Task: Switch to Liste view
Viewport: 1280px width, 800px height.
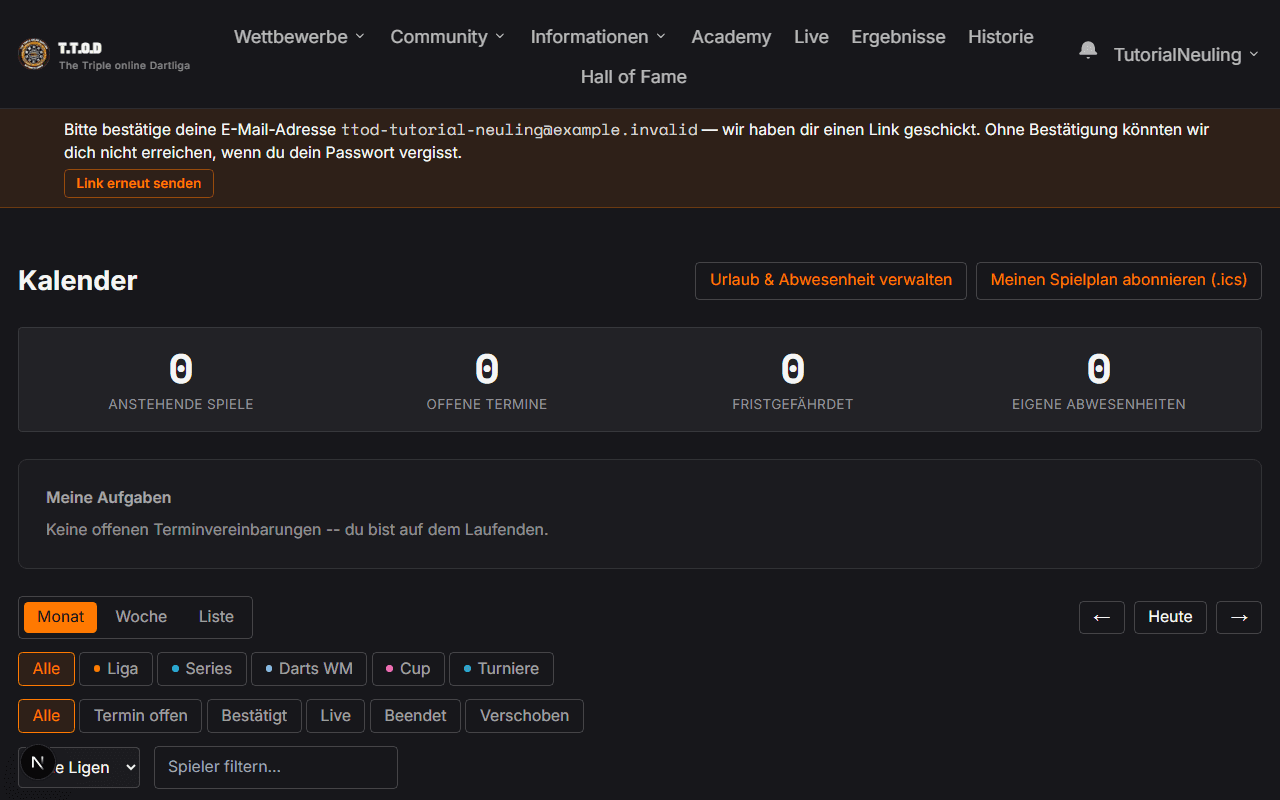Action: [x=216, y=617]
